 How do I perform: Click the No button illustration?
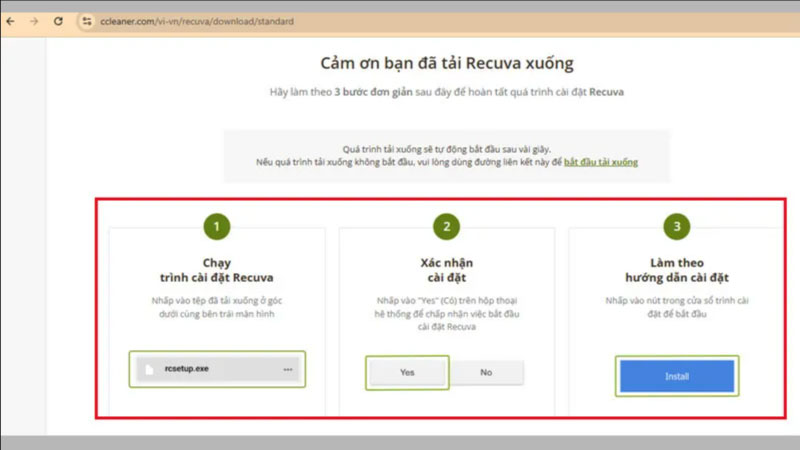486,372
